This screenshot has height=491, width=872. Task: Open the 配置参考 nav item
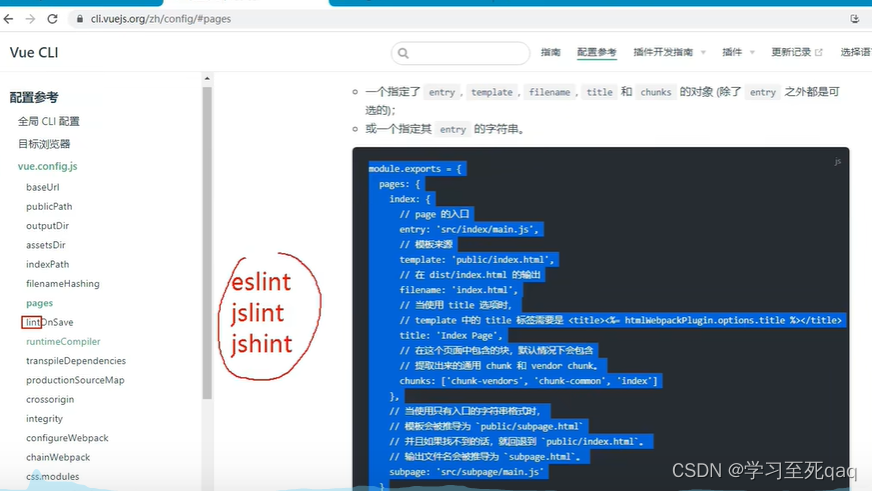[x=597, y=52]
